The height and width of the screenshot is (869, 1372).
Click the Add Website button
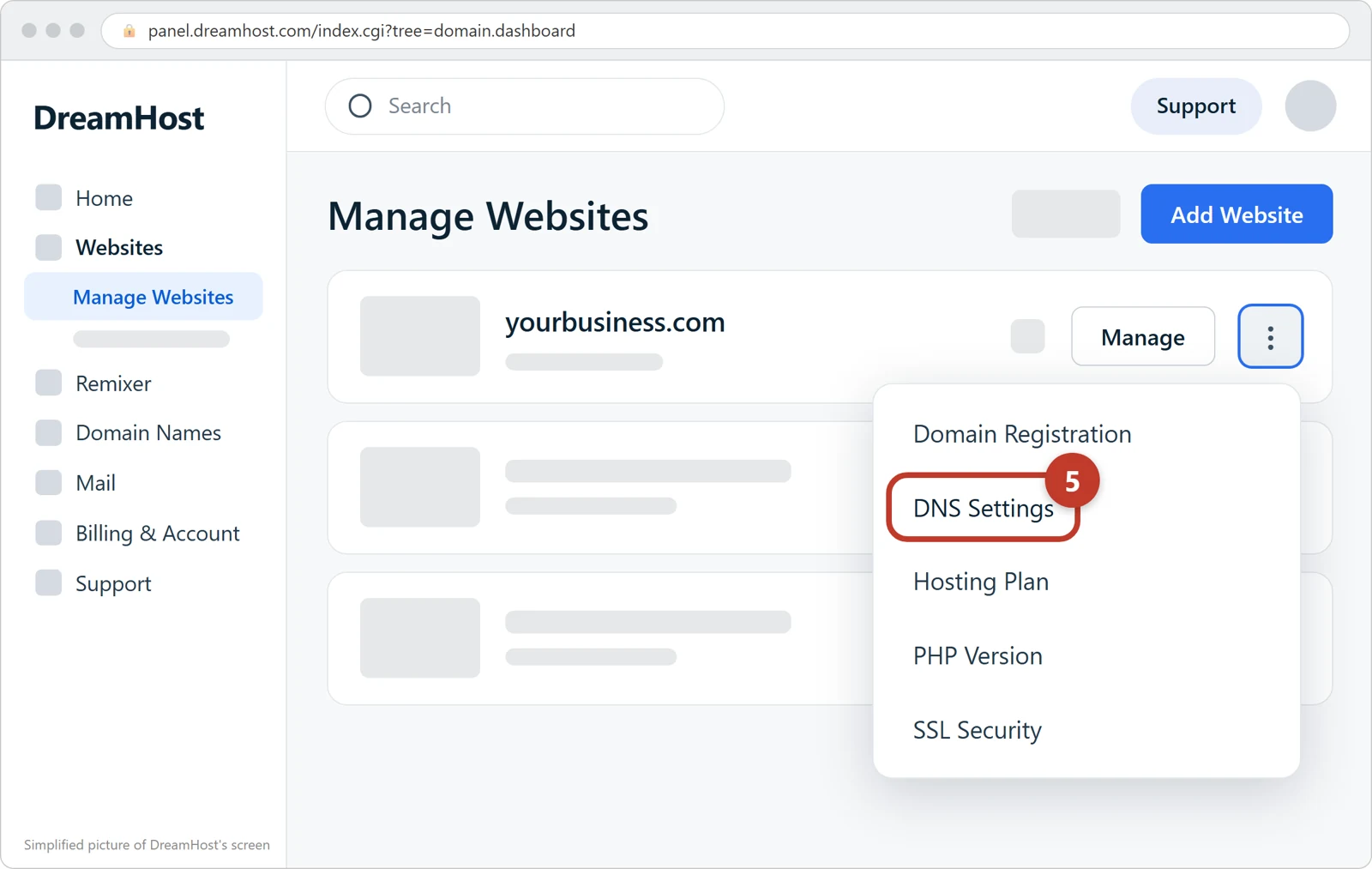1237,214
